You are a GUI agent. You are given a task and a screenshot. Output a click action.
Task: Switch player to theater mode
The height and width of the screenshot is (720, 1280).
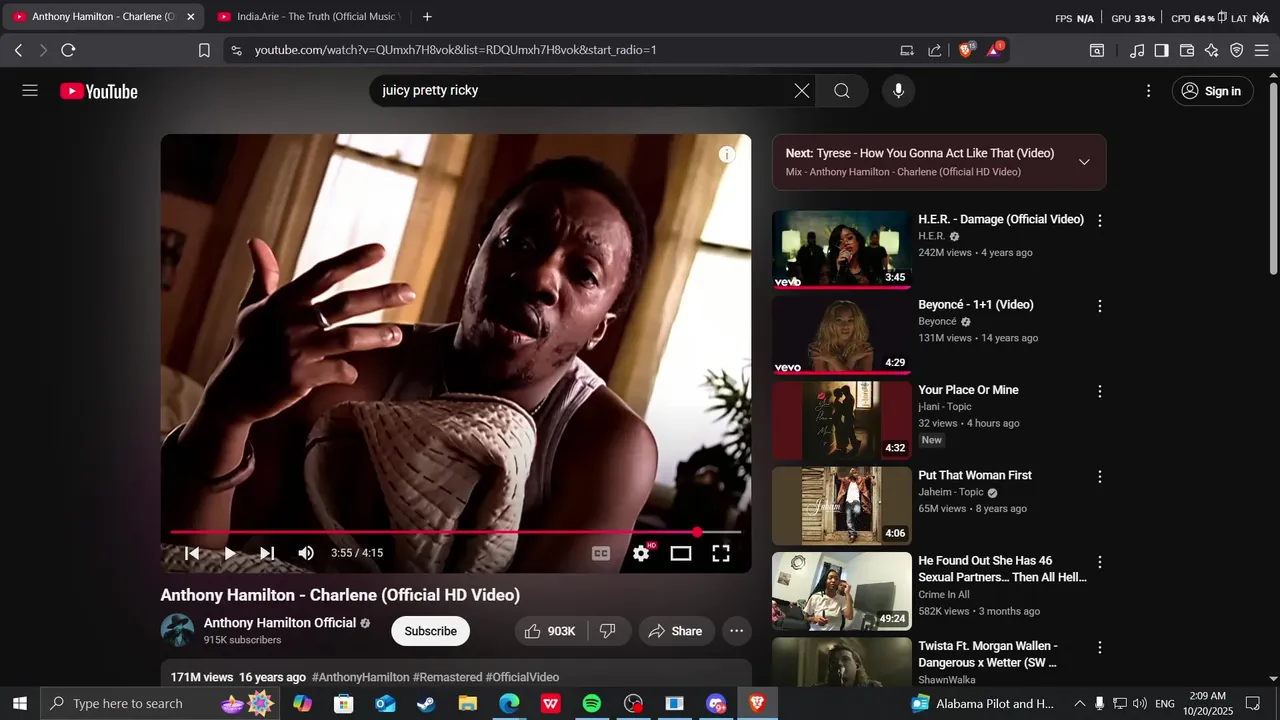(681, 553)
